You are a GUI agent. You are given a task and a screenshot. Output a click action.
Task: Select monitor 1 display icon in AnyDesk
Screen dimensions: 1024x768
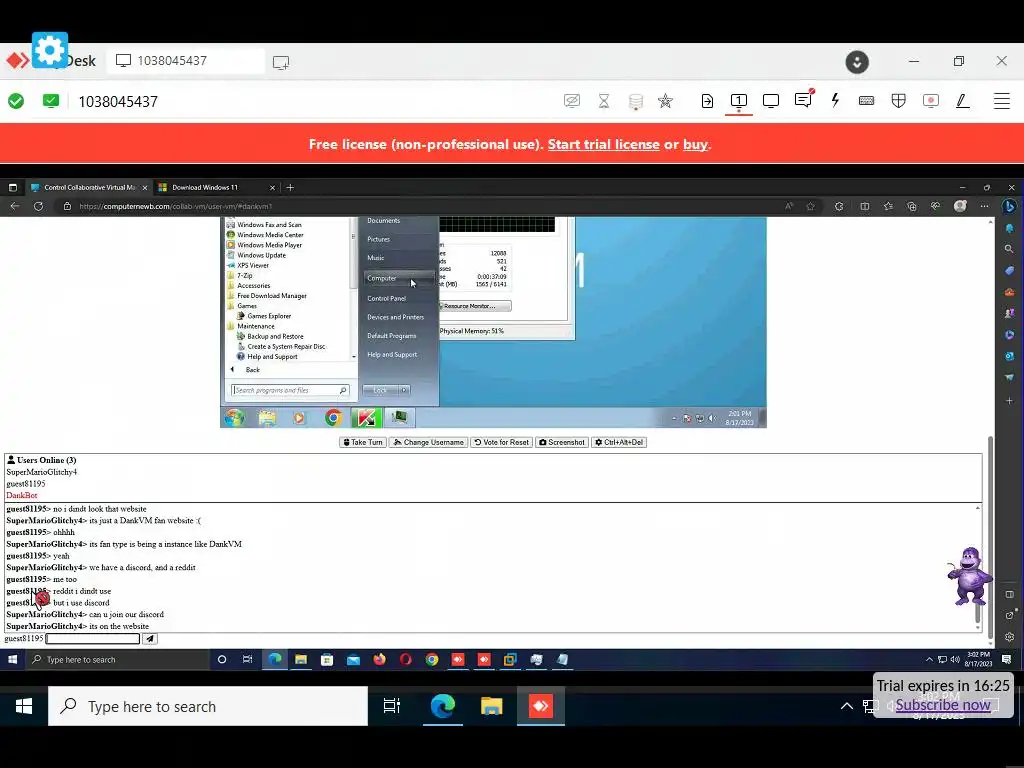click(739, 101)
